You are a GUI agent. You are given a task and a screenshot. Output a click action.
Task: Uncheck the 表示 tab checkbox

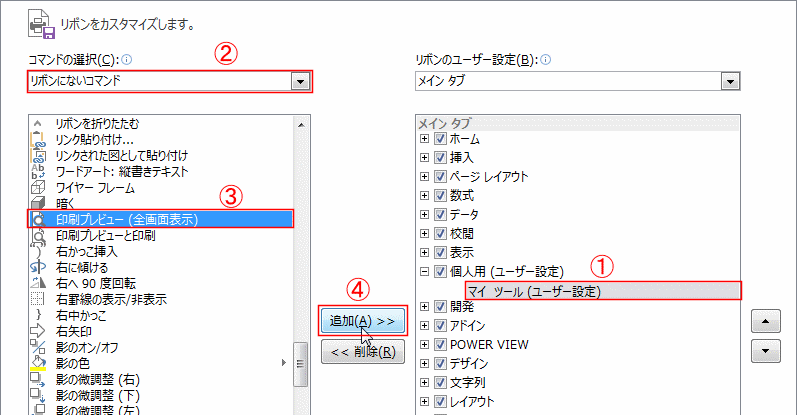440,252
